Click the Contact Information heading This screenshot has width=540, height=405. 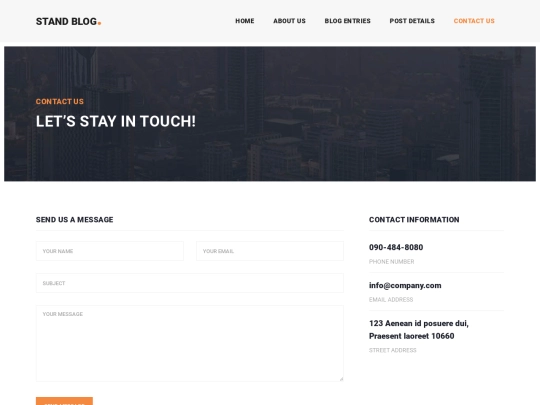coord(414,220)
